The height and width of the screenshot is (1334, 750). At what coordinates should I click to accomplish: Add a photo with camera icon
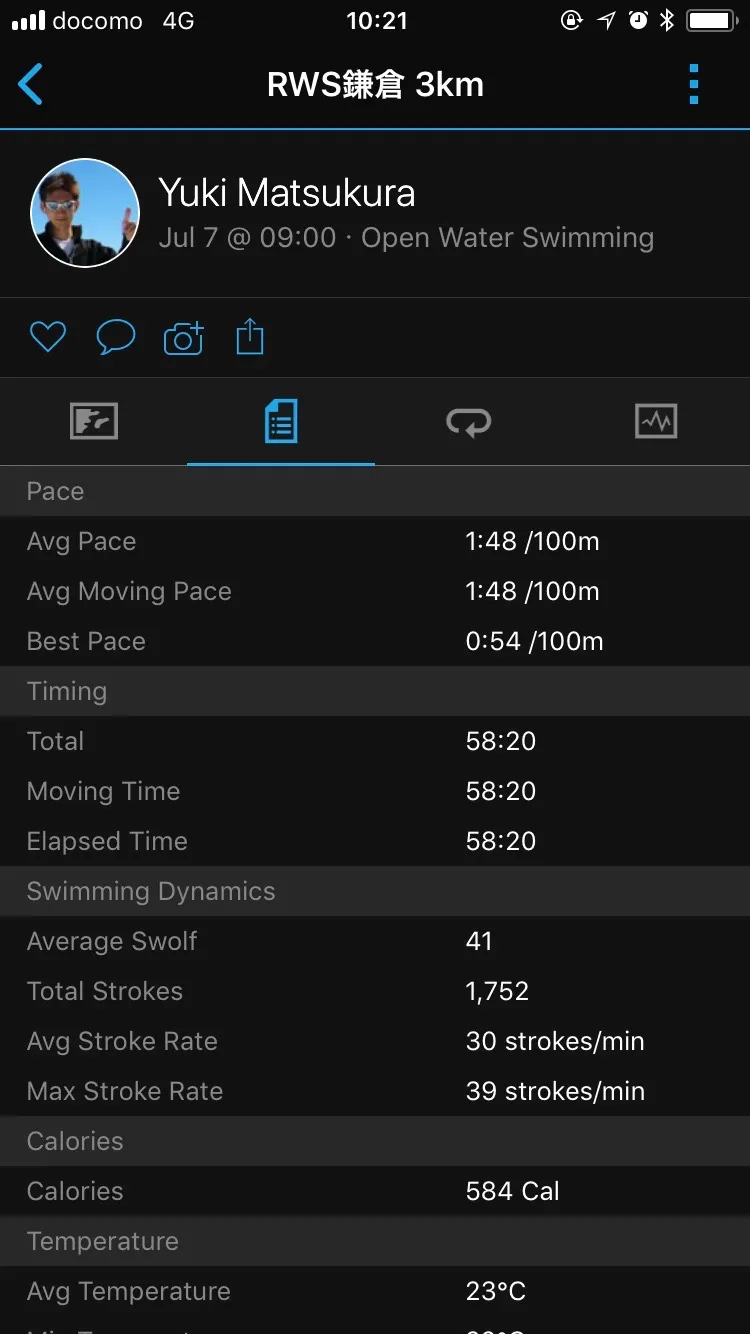pyautogui.click(x=183, y=338)
